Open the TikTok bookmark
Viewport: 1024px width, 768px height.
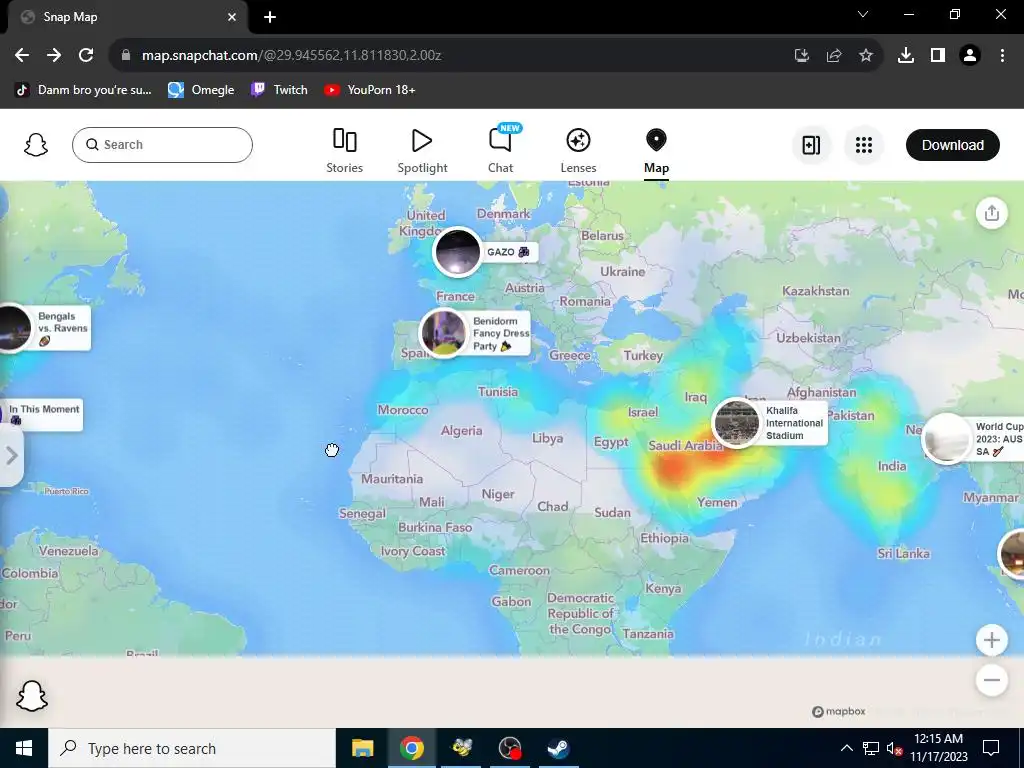pyautogui.click(x=84, y=90)
